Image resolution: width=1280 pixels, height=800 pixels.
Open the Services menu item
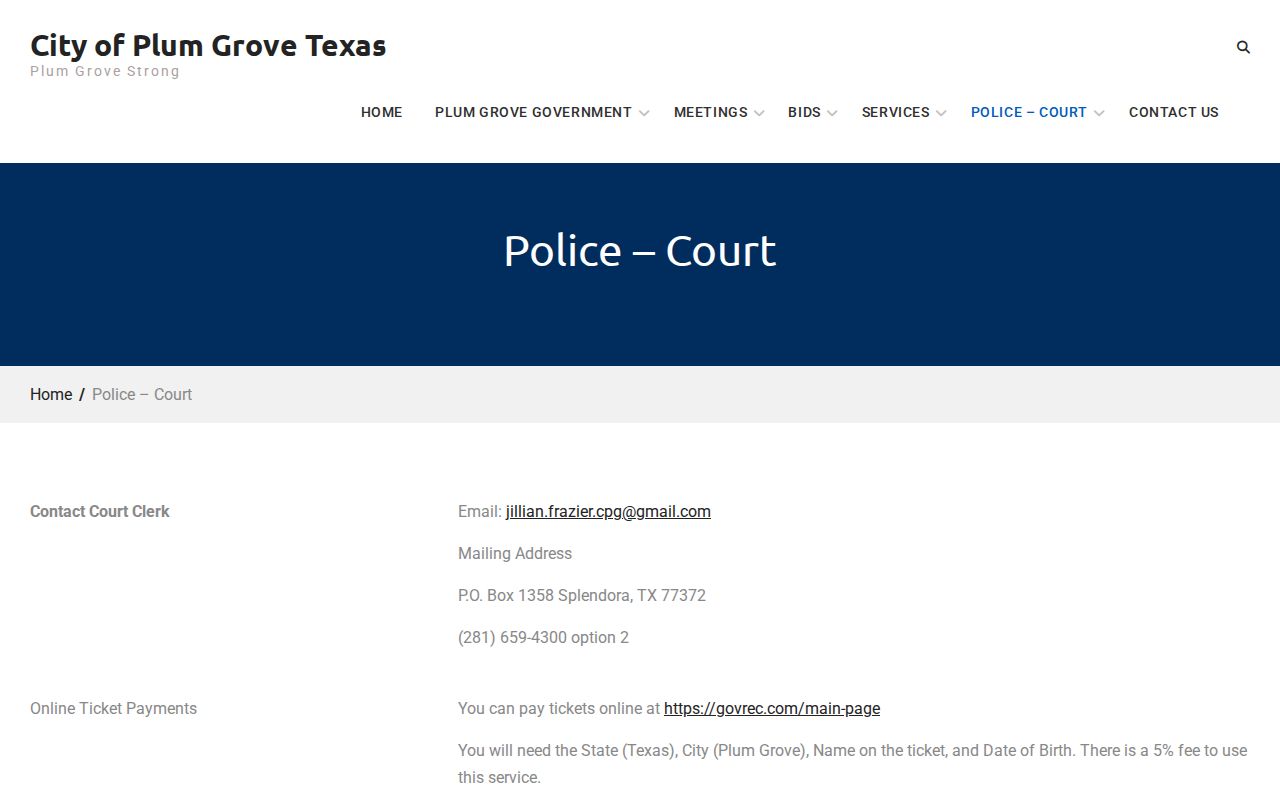(x=896, y=112)
